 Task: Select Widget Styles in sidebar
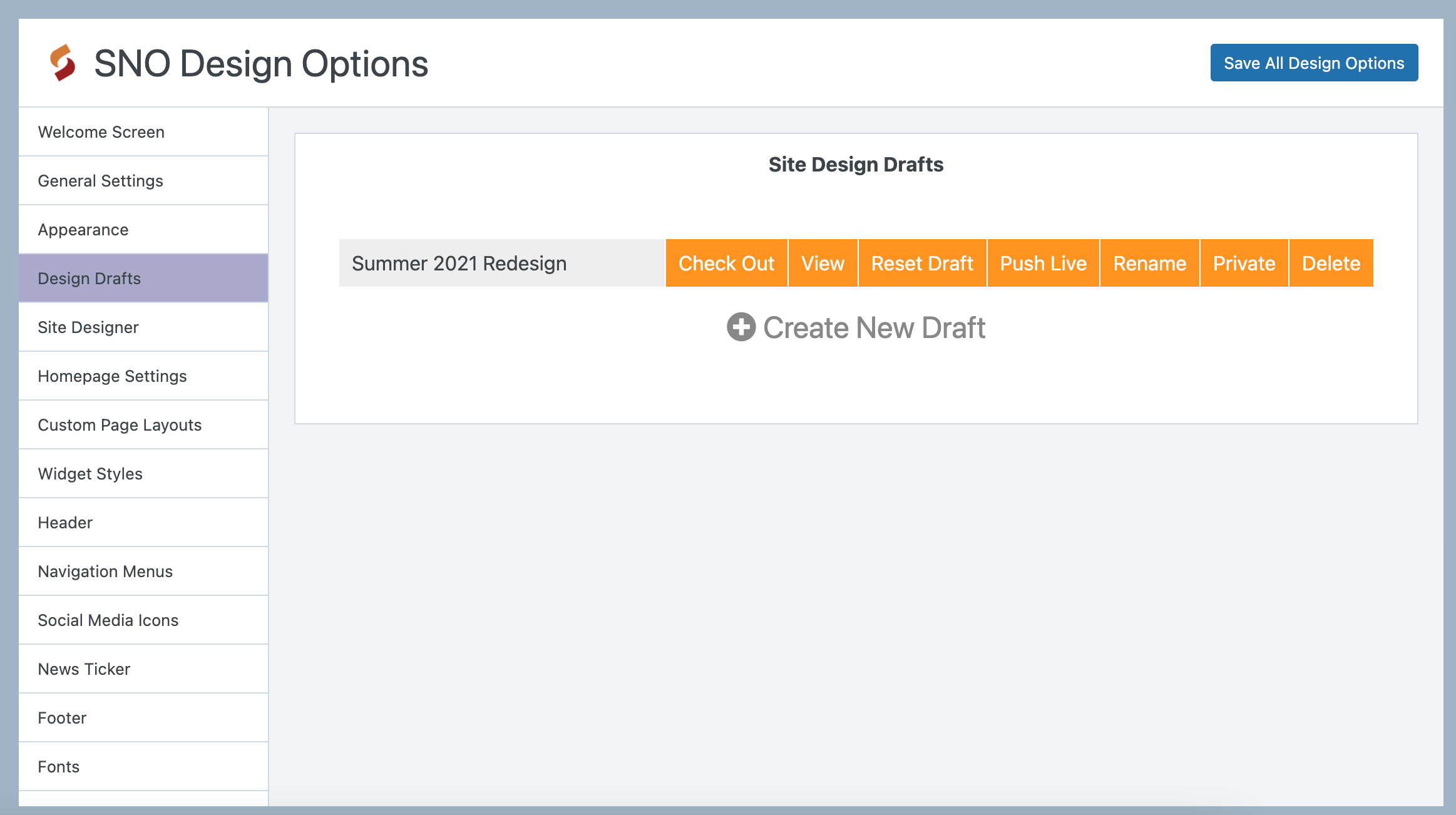tap(143, 474)
